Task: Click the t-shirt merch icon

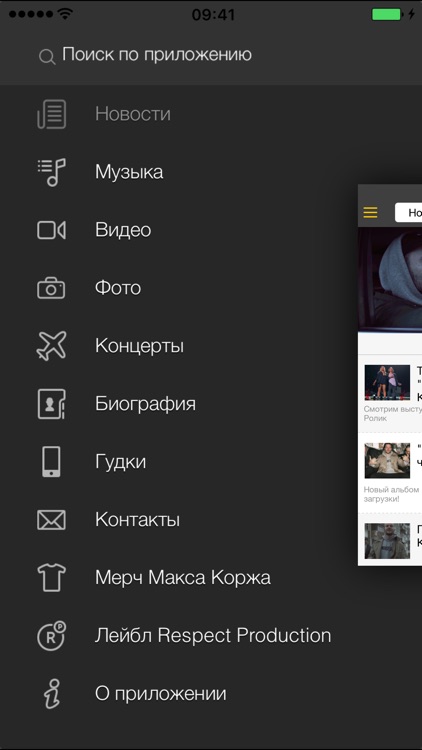Action: 51,578
